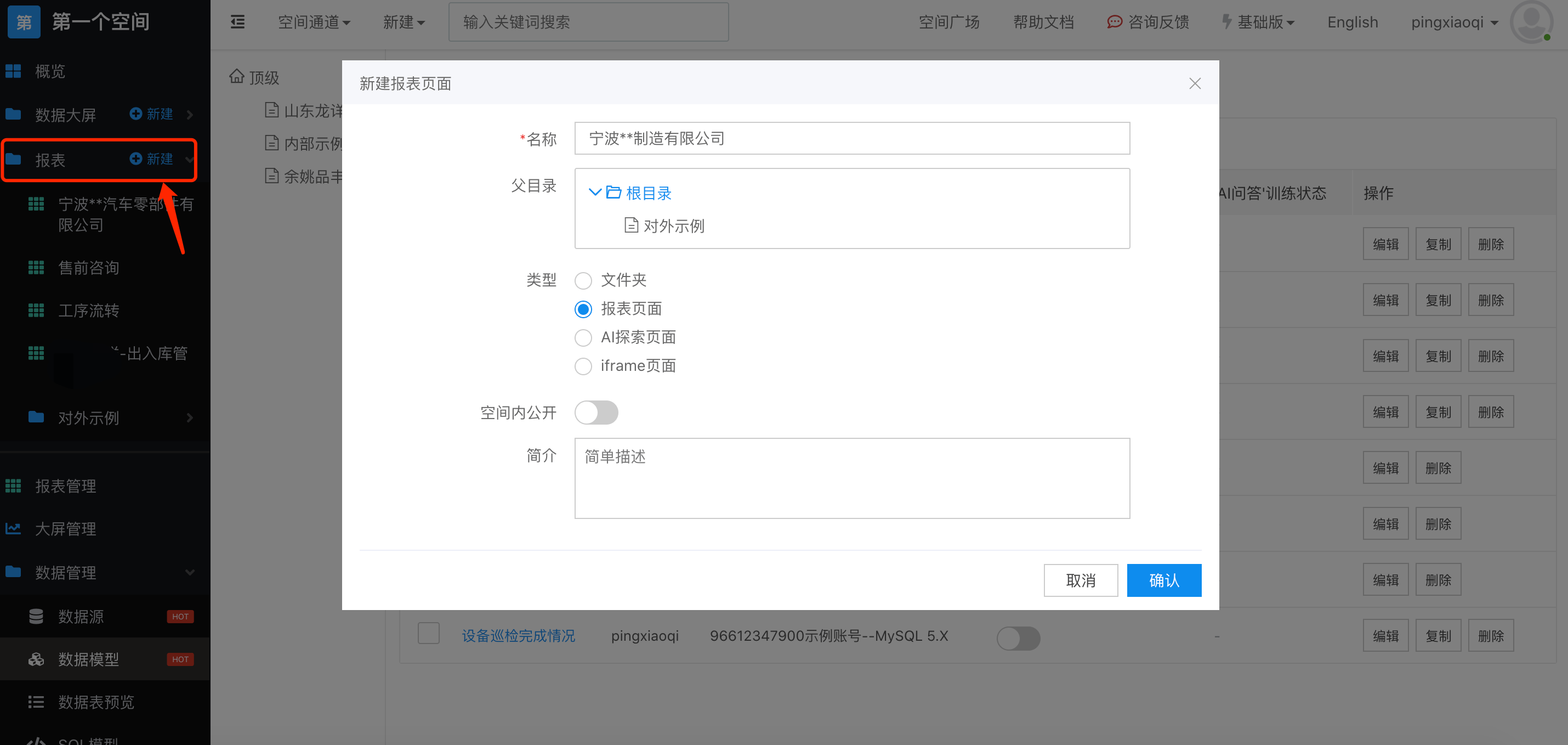Select 对外示例 in parent directory tree

point(673,226)
